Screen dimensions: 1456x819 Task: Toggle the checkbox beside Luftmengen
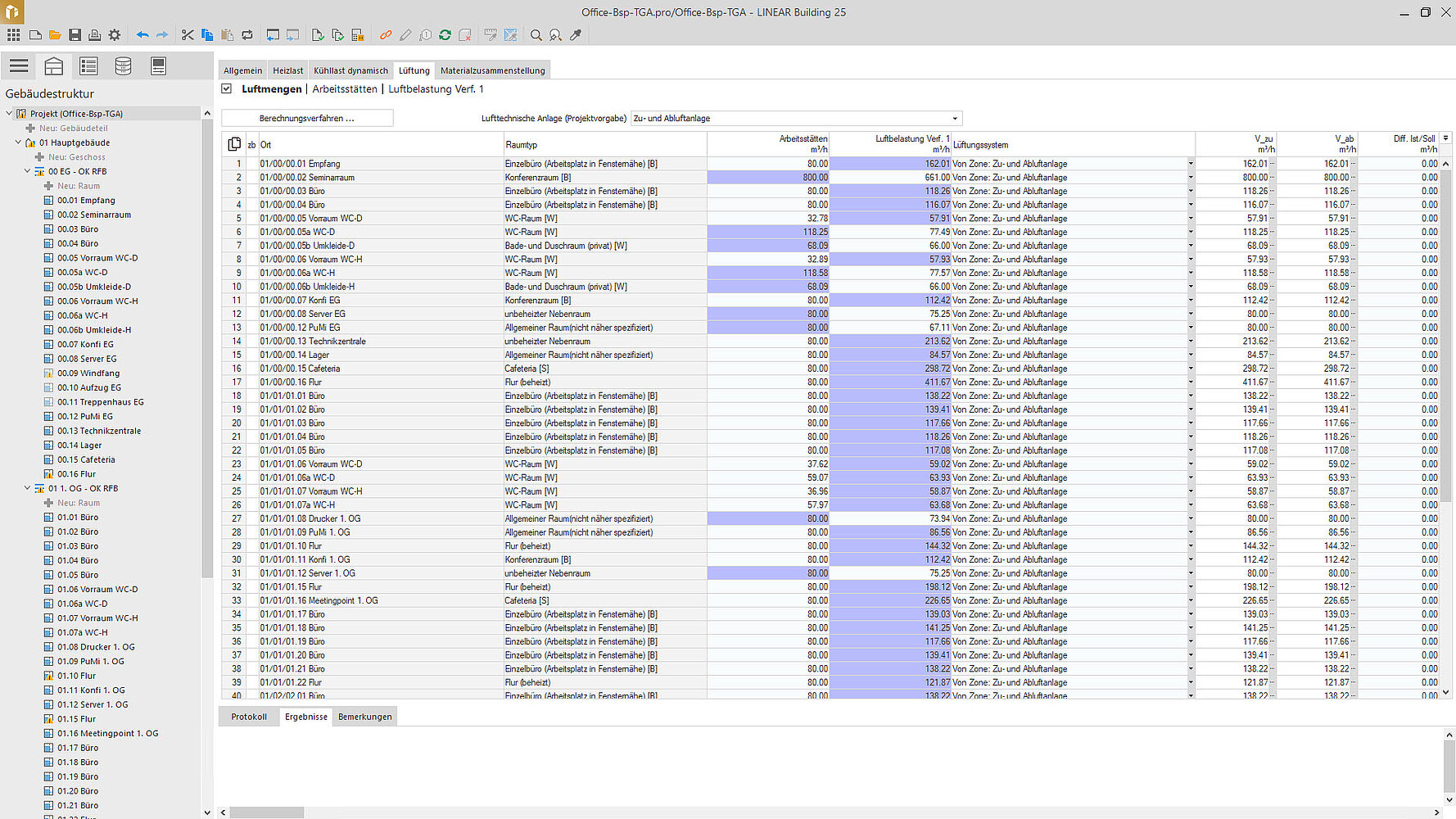(227, 88)
